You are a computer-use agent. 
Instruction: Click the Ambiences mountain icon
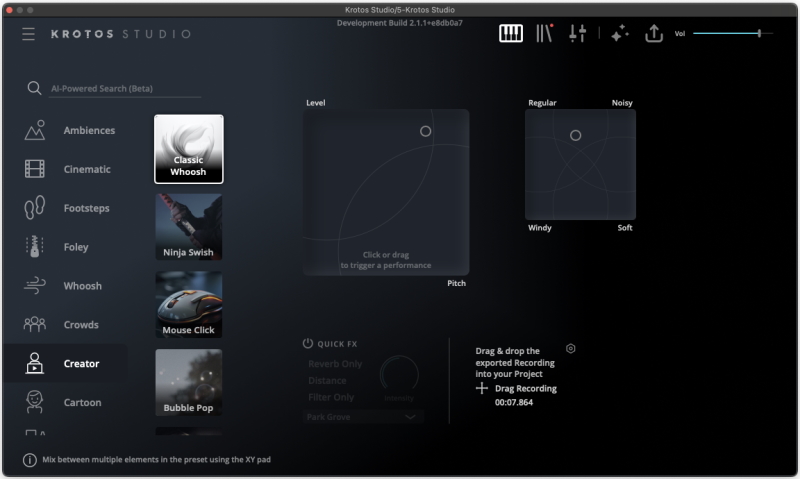(35, 130)
